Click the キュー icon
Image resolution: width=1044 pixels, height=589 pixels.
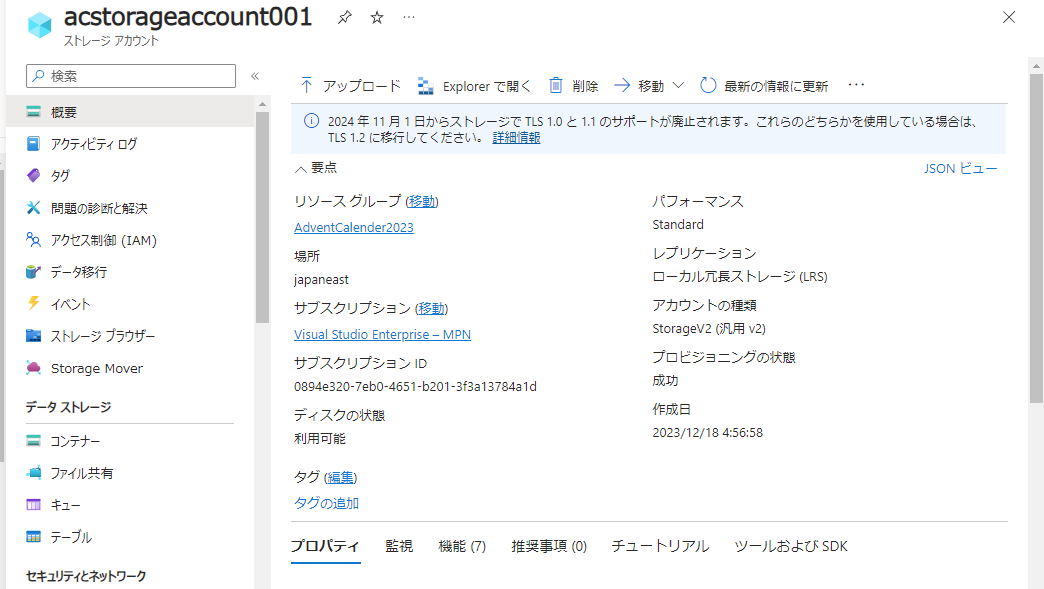coord(33,504)
